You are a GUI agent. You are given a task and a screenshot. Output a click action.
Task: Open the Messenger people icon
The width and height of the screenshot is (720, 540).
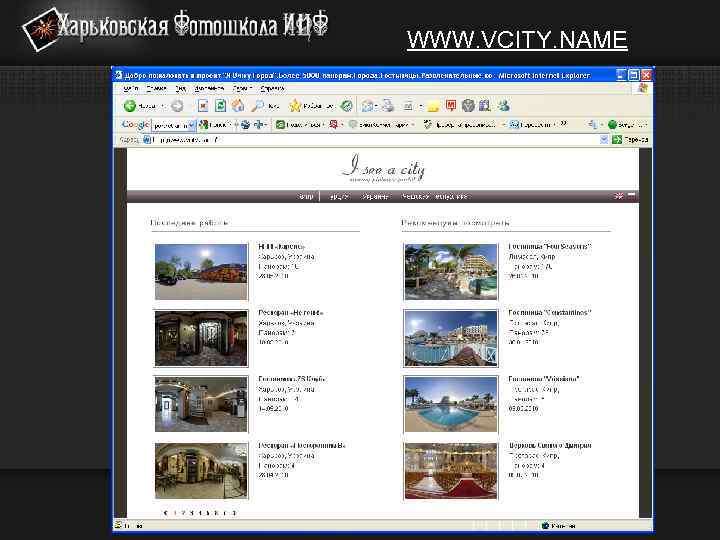point(503,106)
